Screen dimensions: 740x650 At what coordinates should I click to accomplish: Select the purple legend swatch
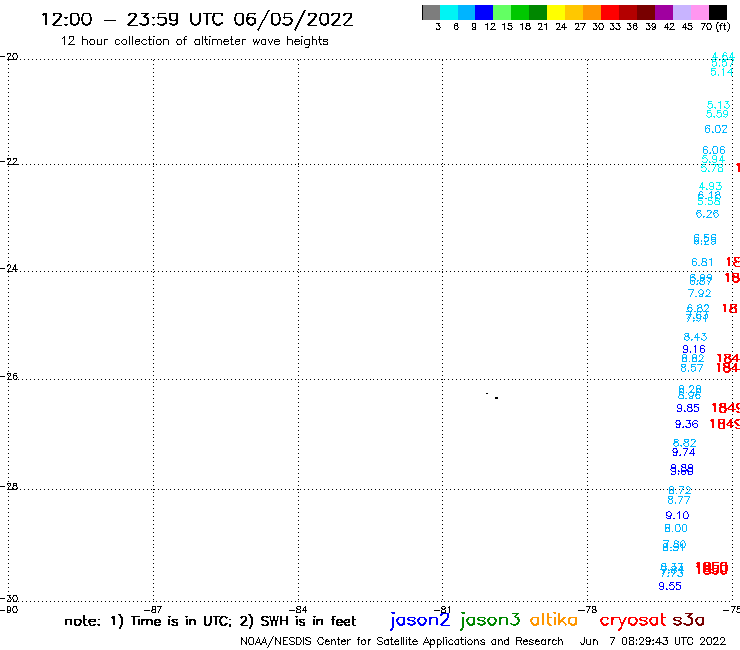[664, 12]
